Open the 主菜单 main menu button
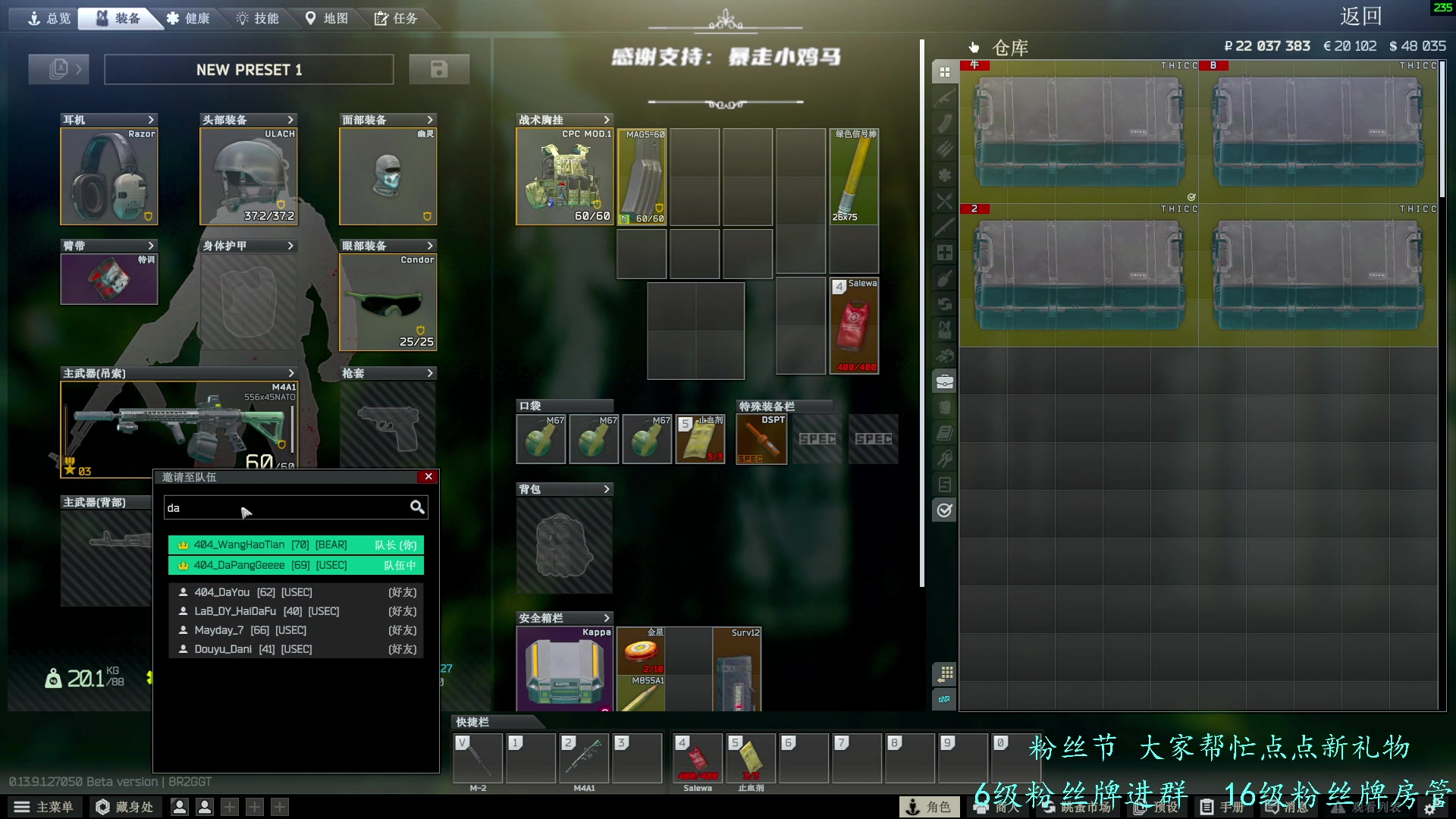1456x819 pixels. click(x=44, y=807)
